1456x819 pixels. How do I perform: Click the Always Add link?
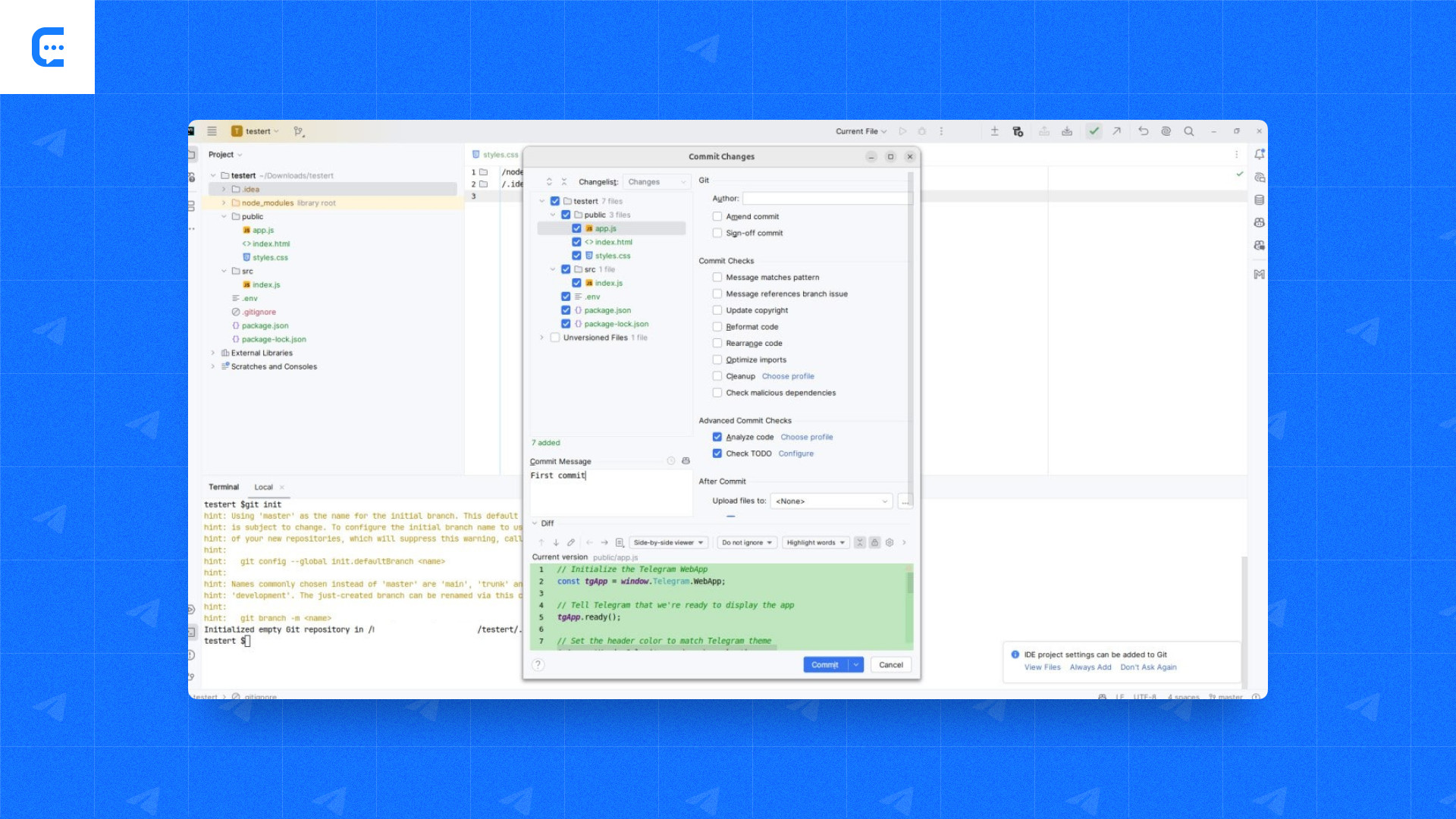(1090, 667)
